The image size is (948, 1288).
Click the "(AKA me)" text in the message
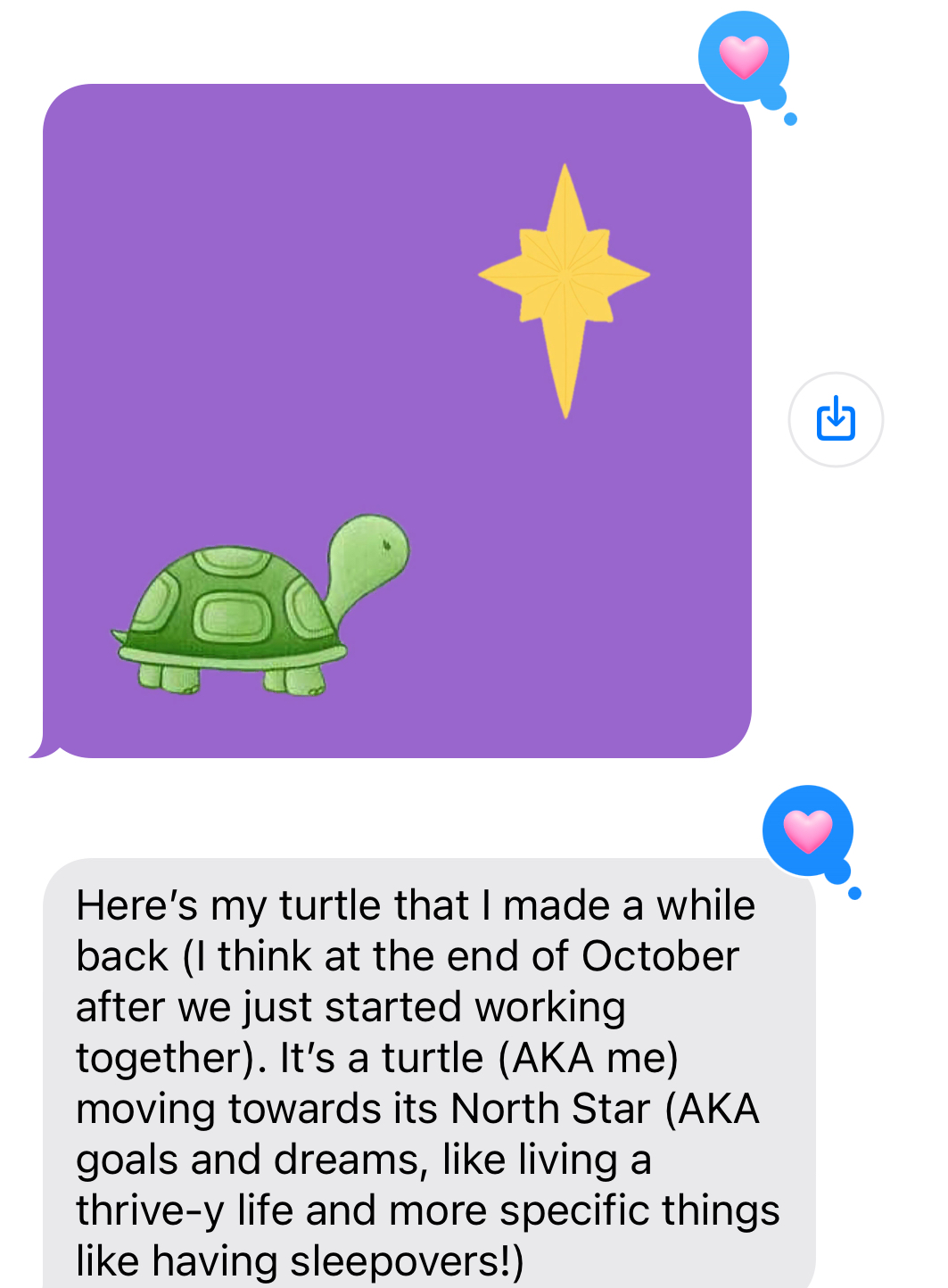[589, 1058]
